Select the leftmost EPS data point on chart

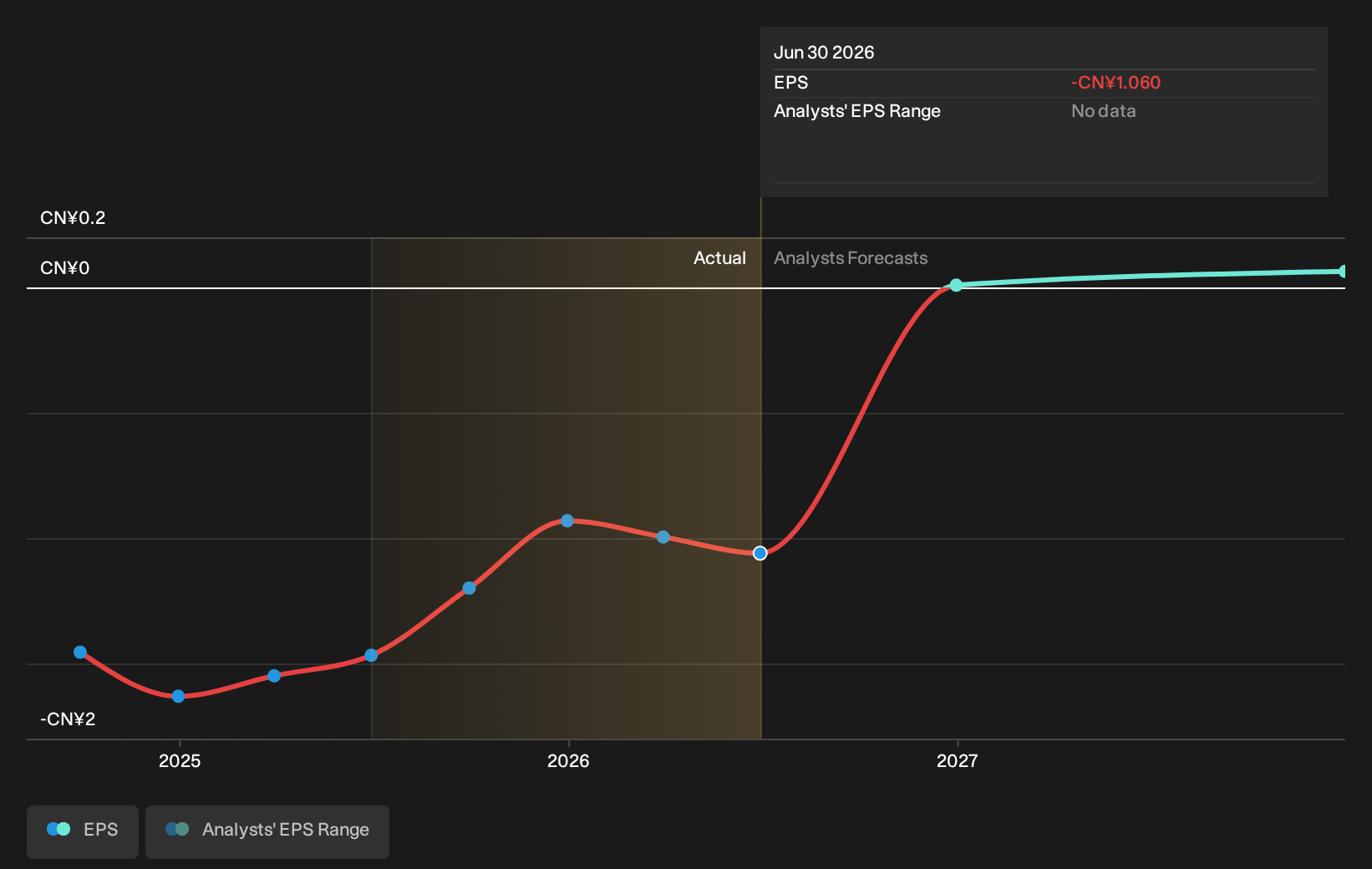click(x=80, y=652)
